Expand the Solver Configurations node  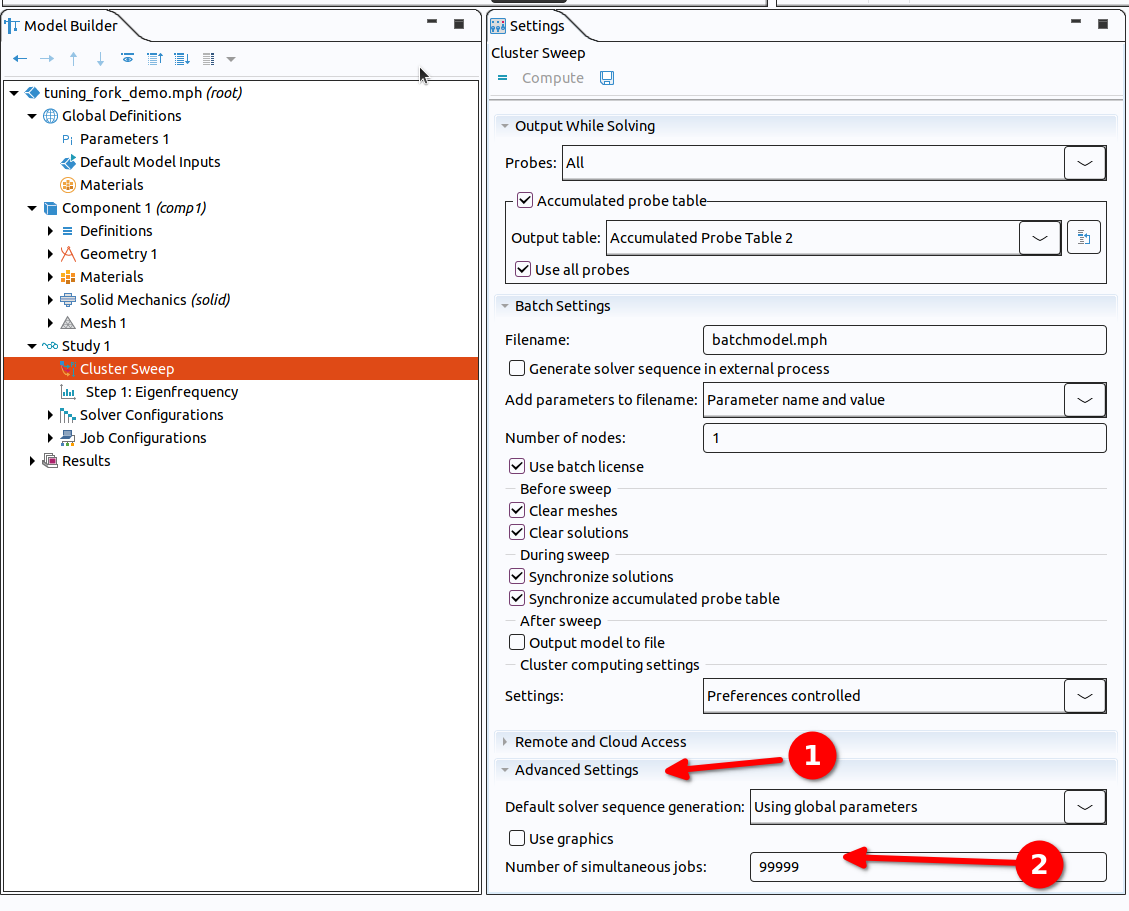[50, 416]
